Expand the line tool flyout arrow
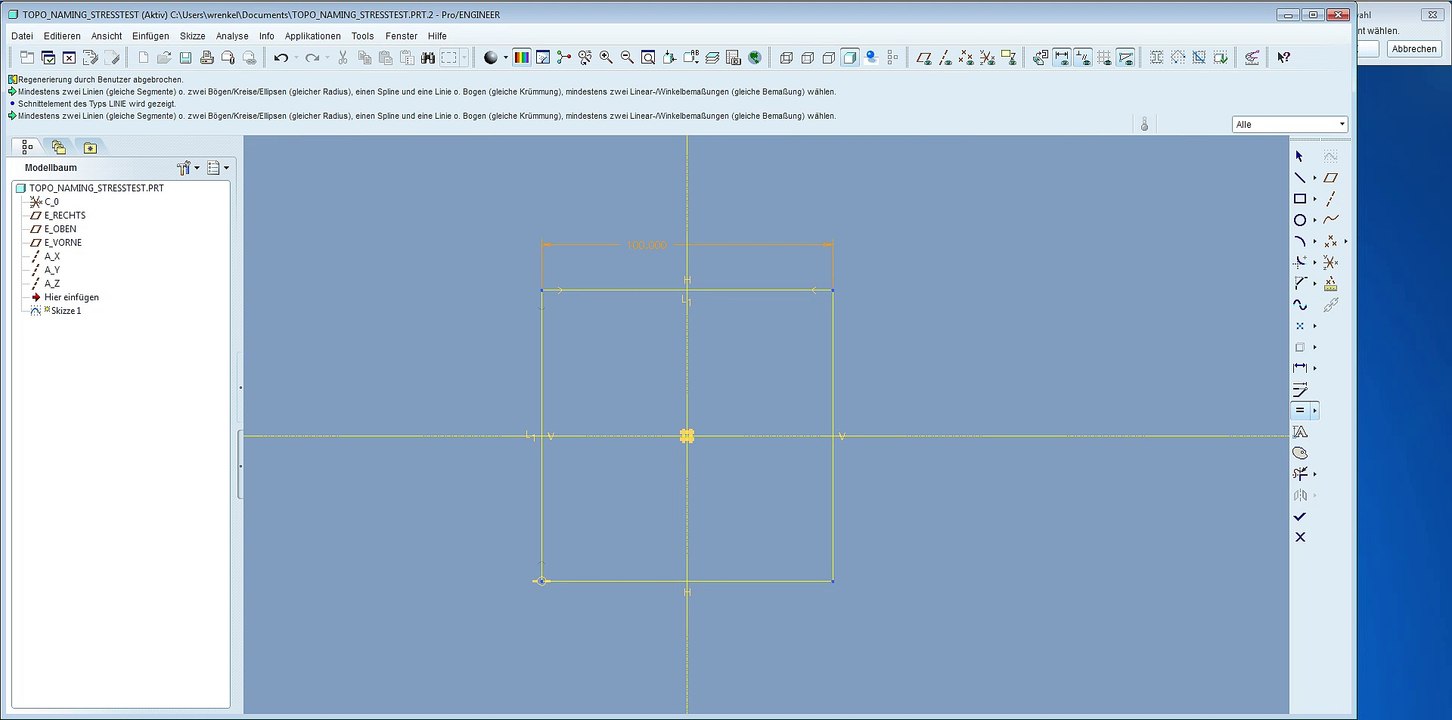This screenshot has height=720, width=1452. point(1315,178)
